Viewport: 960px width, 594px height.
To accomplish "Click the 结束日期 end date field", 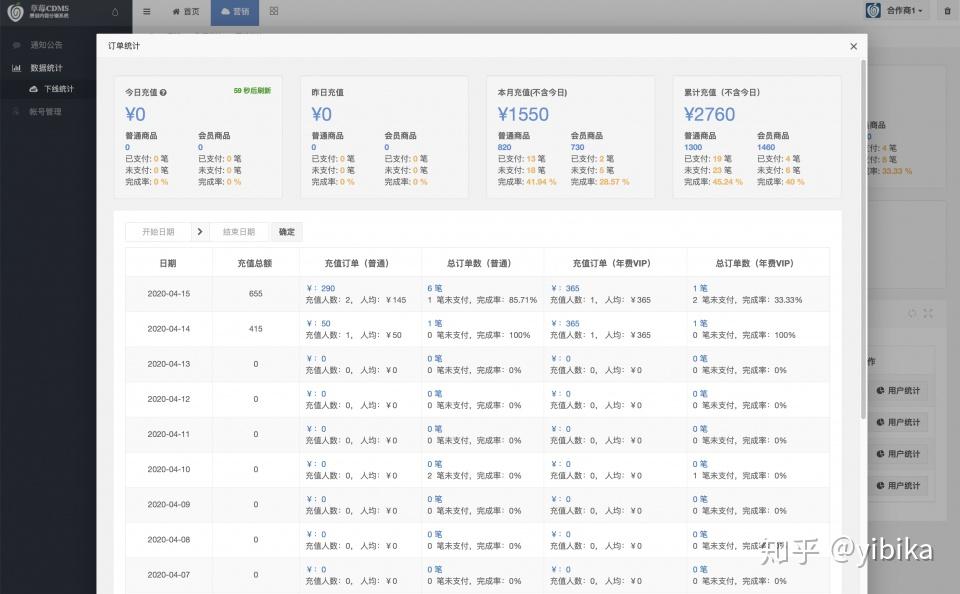I will pyautogui.click(x=239, y=232).
